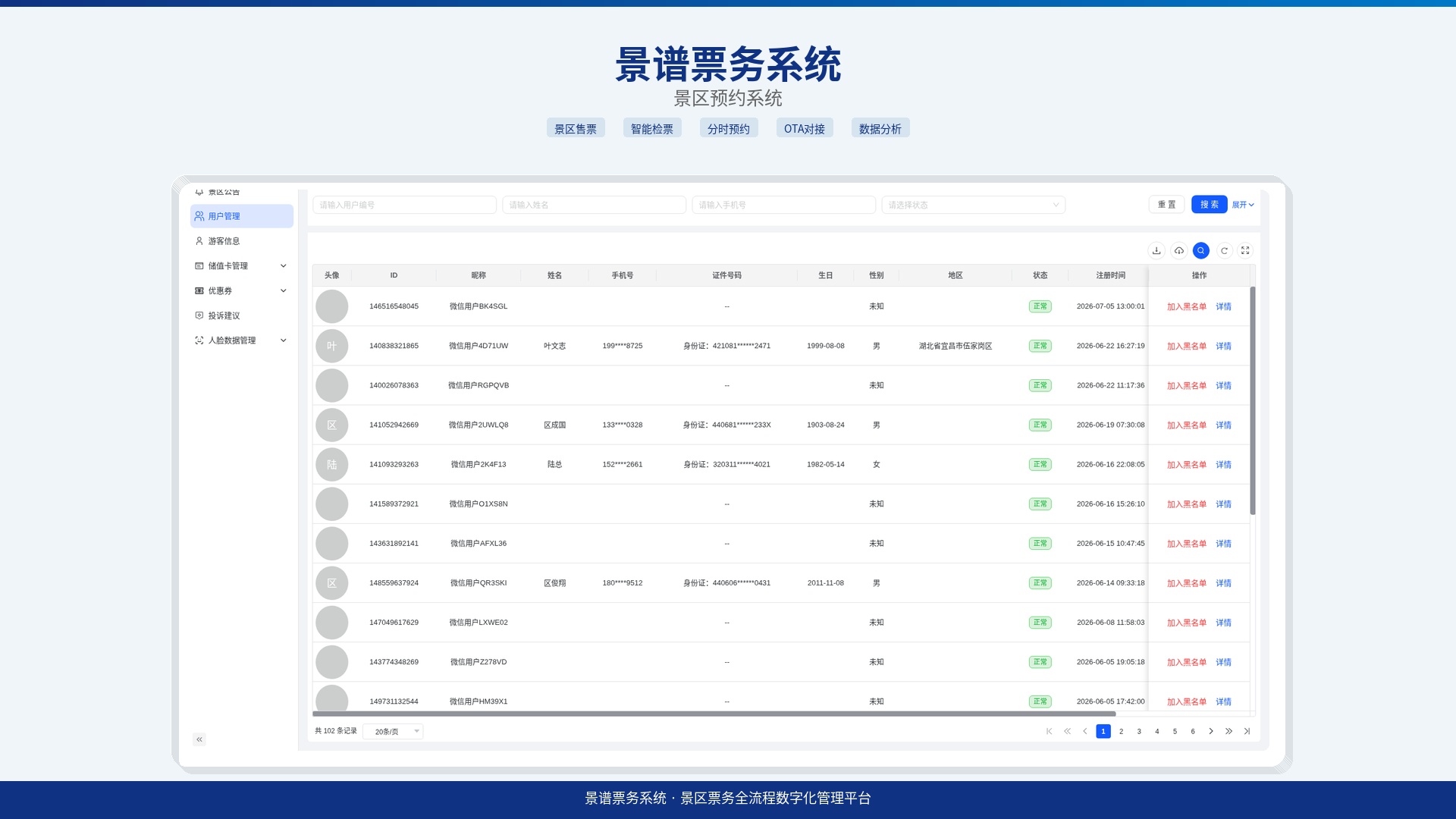Click the 投诉建议 icon in the sidebar
1456x819 pixels.
199,315
